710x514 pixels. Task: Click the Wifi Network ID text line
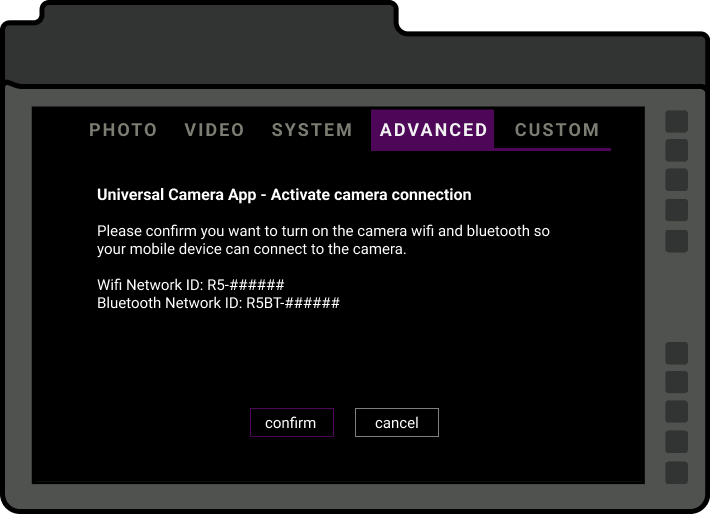pos(191,285)
